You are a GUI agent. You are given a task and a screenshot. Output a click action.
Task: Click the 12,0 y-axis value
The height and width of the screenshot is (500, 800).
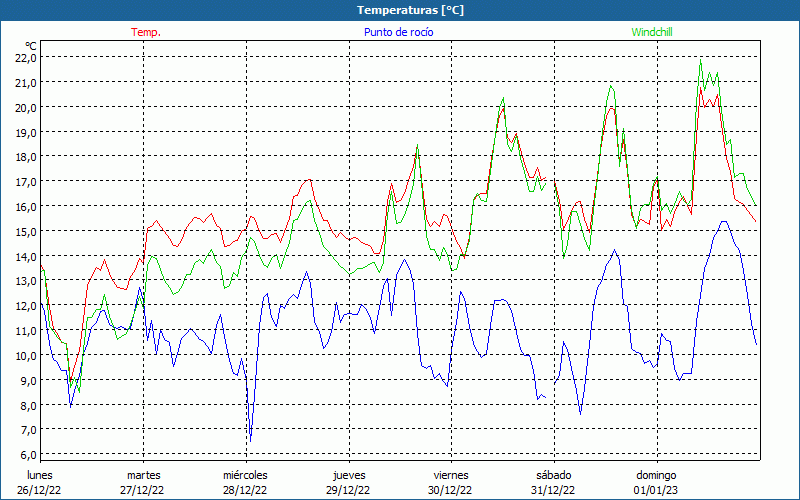click(x=27, y=306)
